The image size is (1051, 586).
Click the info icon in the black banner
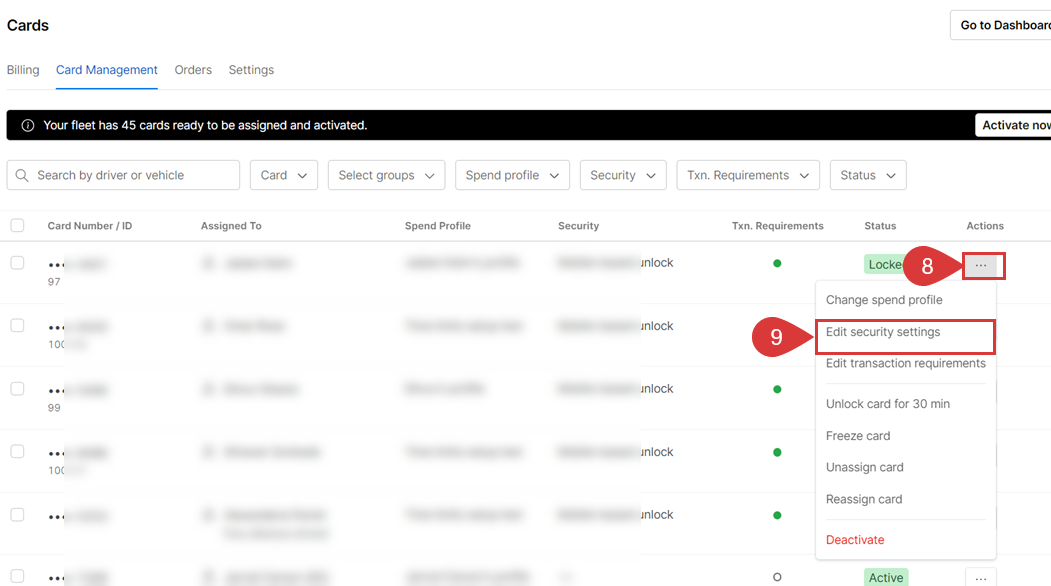click(x=27, y=126)
